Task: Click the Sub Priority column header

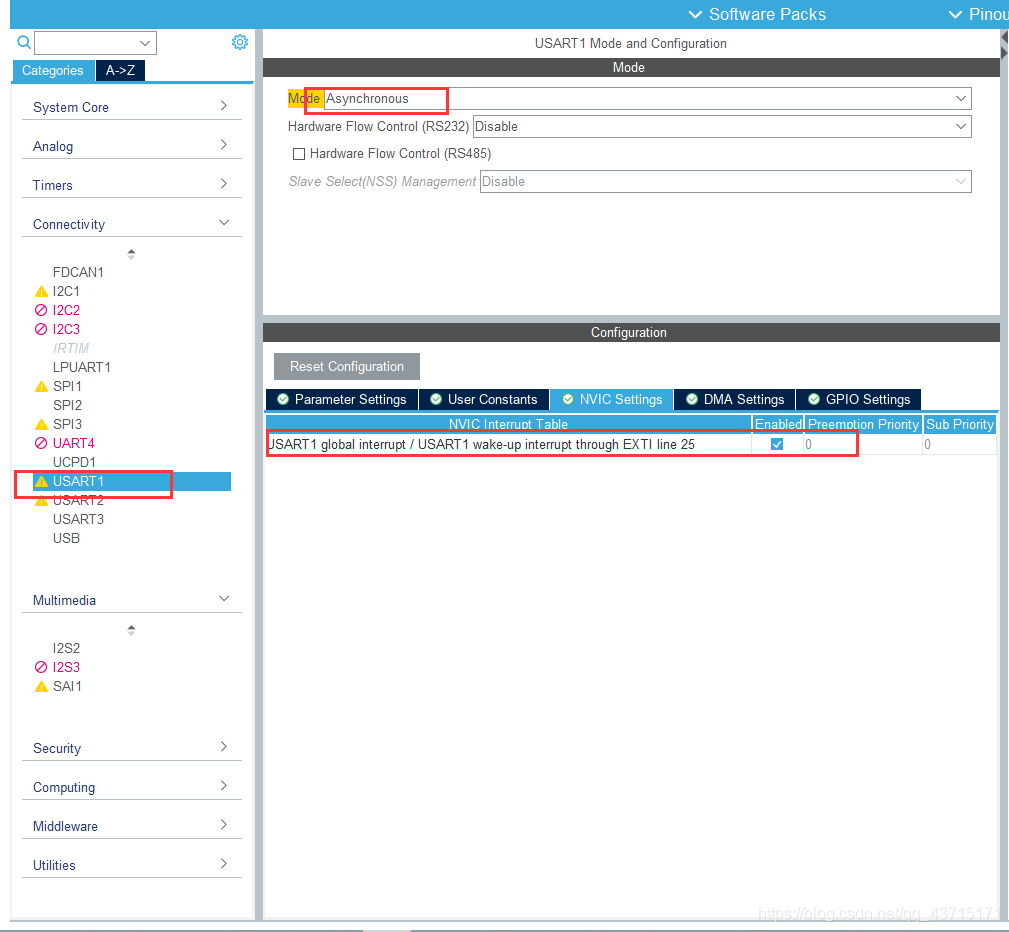Action: tap(959, 424)
